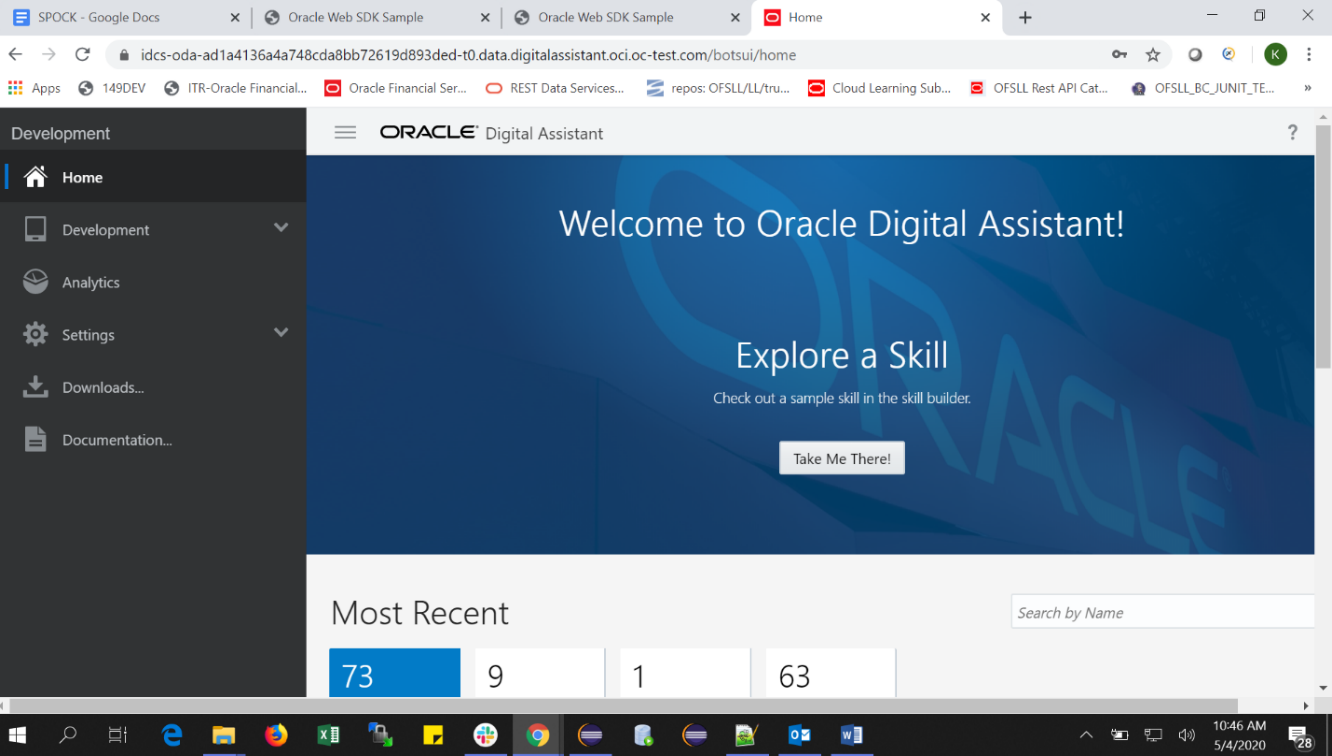
Task: Launch Excel from the taskbar
Action: [x=328, y=735]
